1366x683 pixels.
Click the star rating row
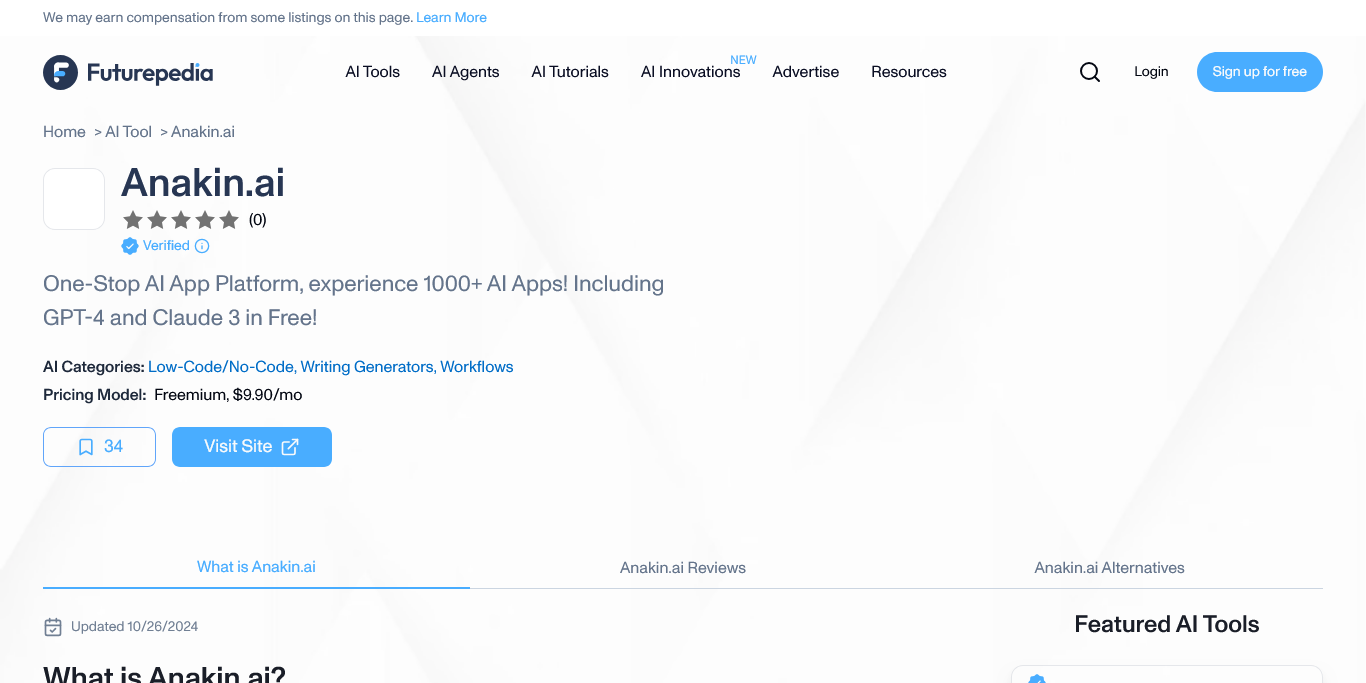[181, 220]
